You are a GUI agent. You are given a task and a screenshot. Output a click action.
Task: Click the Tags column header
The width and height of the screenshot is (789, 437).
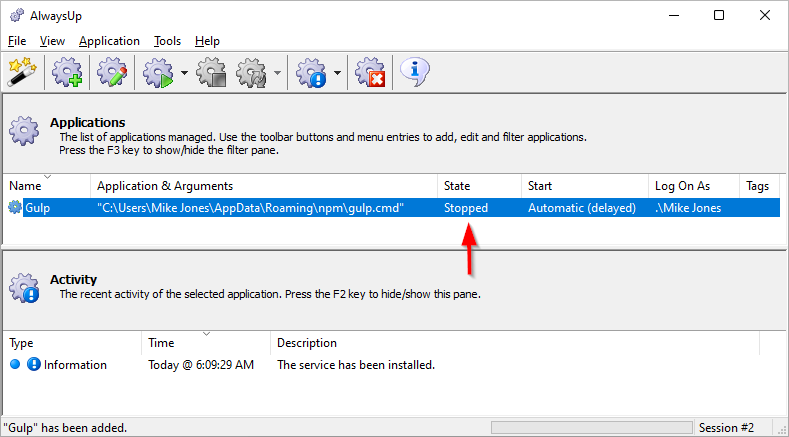point(759,186)
